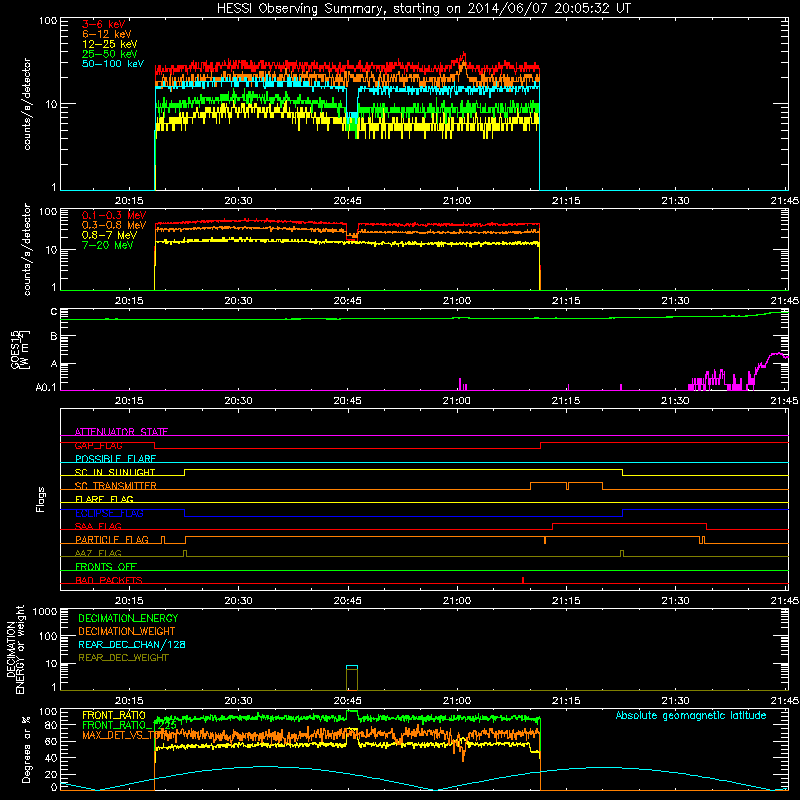Click the FRONTS_OFF flag label
The height and width of the screenshot is (800, 800).
click(x=106, y=567)
